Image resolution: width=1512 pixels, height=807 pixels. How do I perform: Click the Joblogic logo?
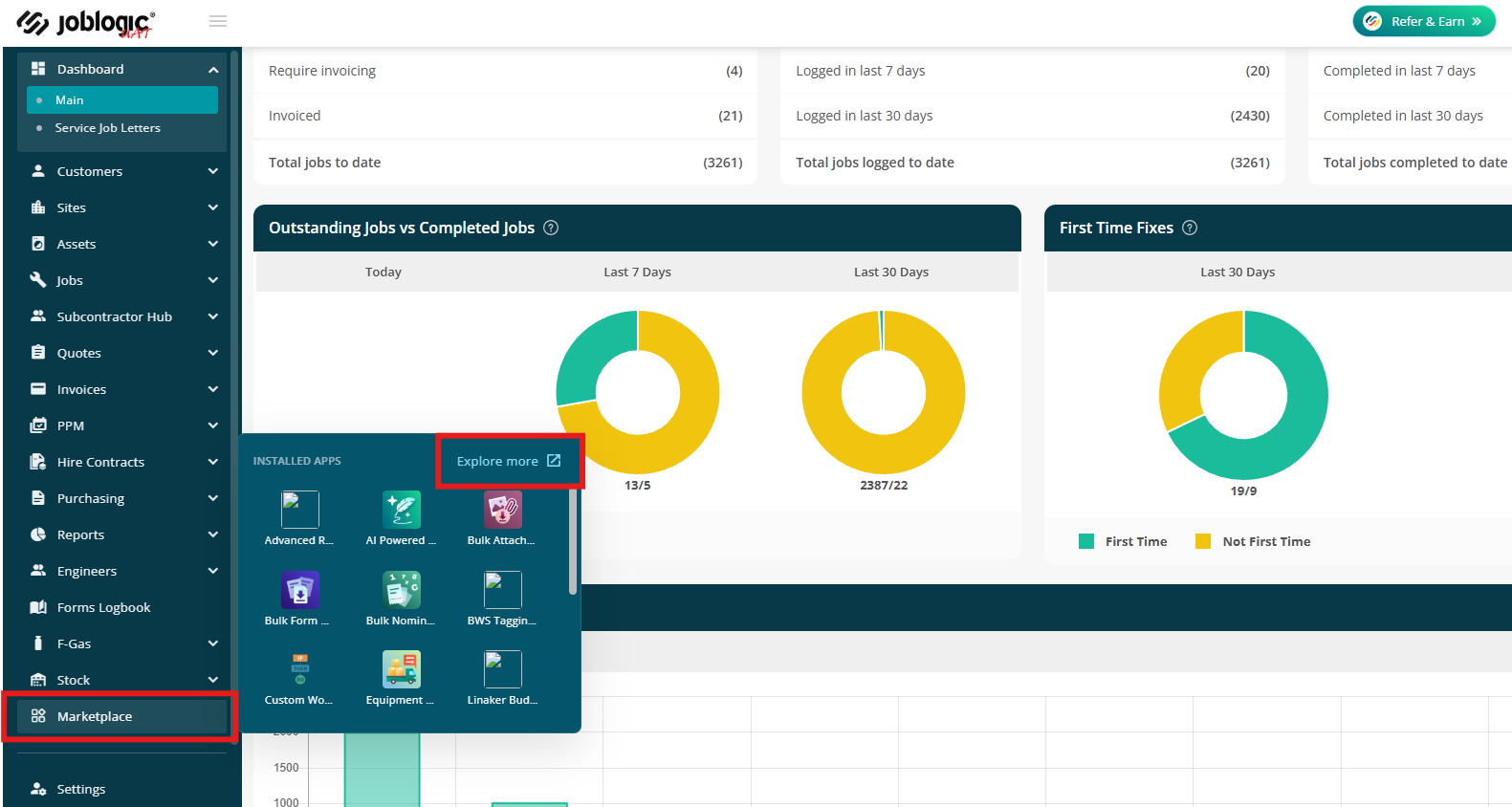pos(86,22)
